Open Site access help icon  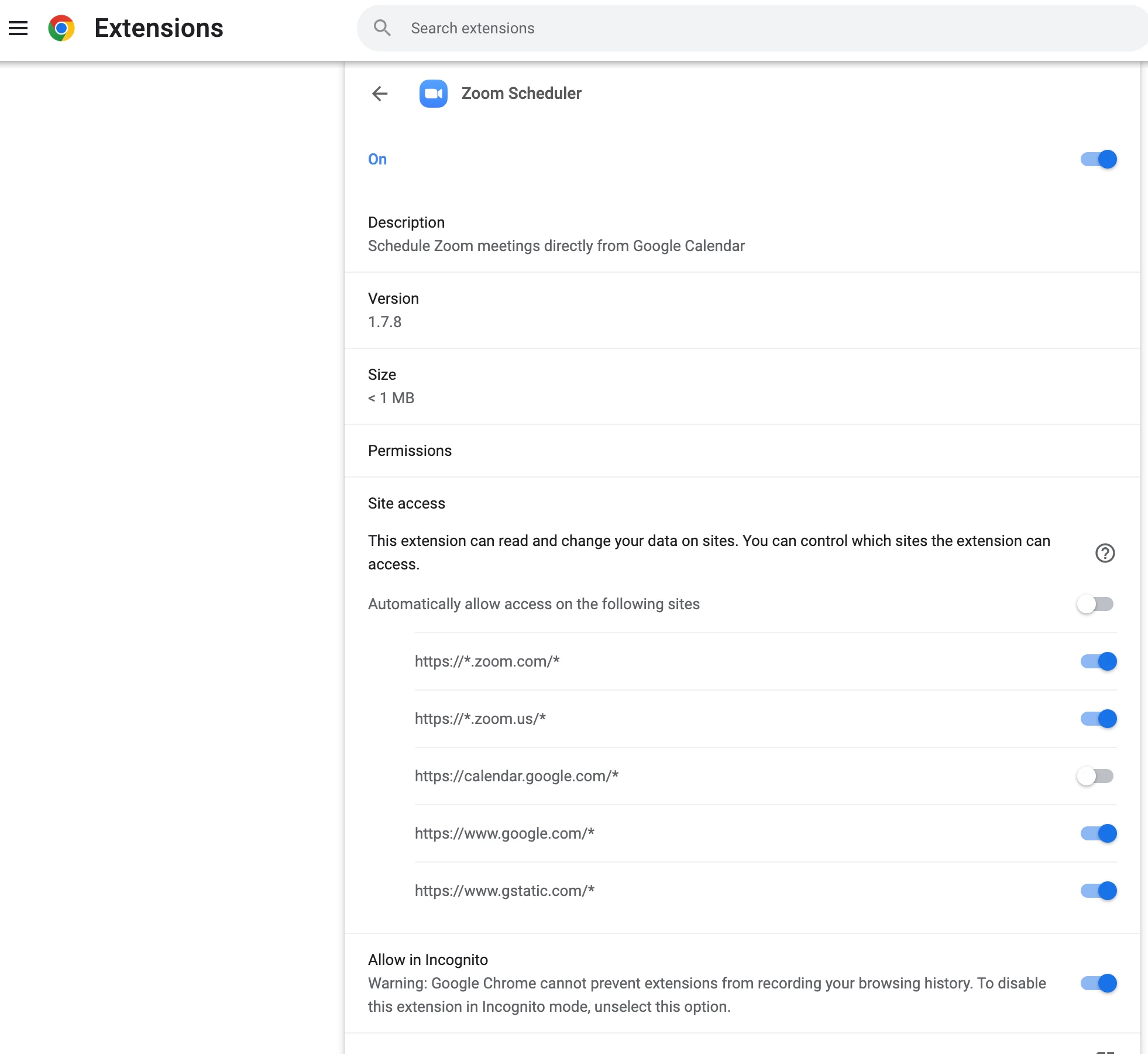(x=1105, y=553)
